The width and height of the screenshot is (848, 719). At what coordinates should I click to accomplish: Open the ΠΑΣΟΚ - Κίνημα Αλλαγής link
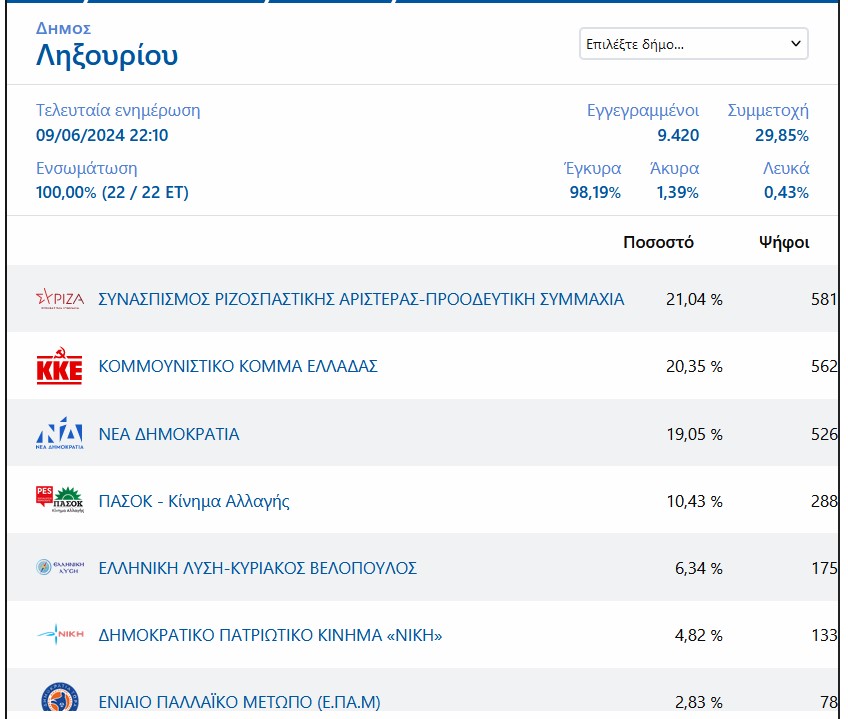(194, 502)
